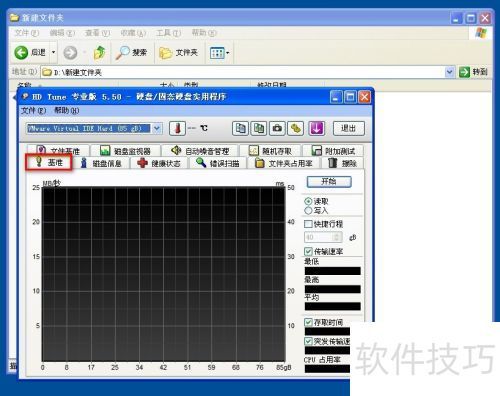Enable the 快捷行程 checkbox
The height and width of the screenshot is (396, 500).
point(308,224)
